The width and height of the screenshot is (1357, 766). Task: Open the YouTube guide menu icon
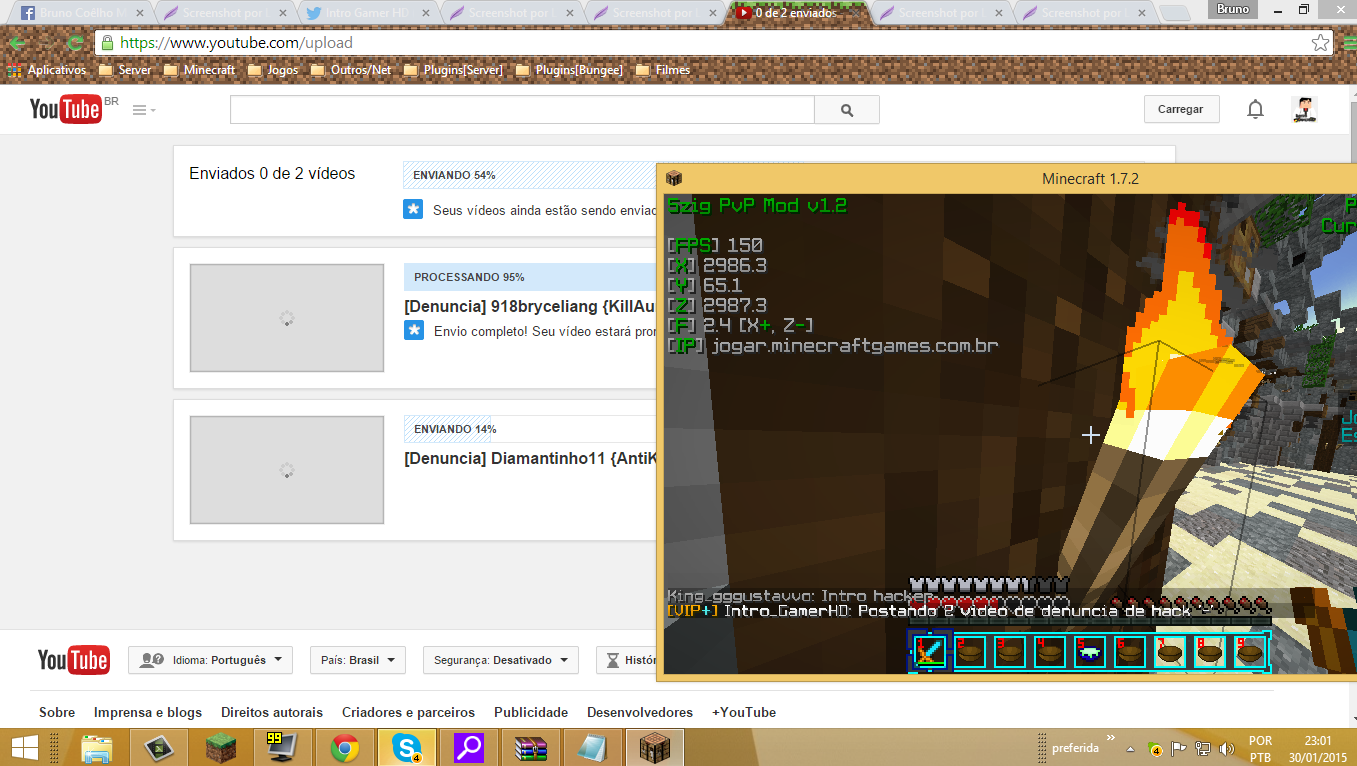tap(144, 110)
